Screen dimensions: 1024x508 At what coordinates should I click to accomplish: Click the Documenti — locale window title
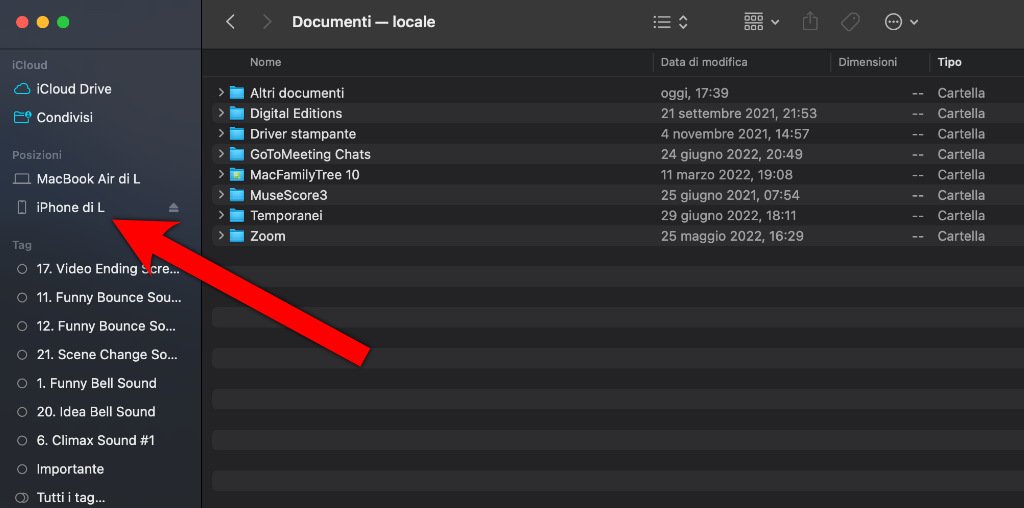(363, 22)
